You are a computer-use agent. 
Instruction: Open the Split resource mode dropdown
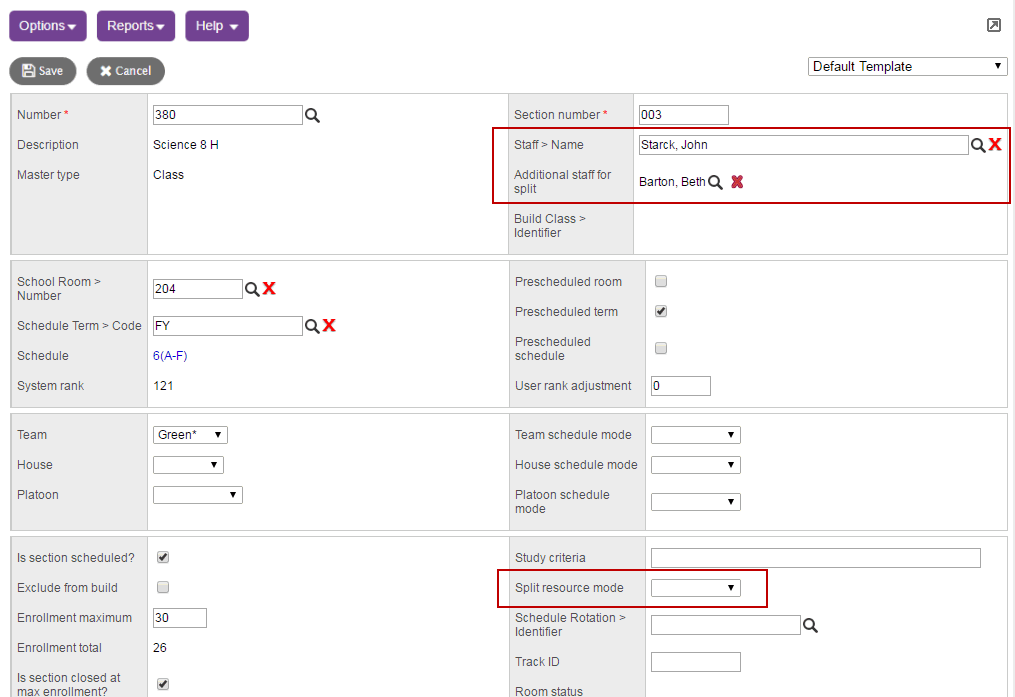coord(696,588)
